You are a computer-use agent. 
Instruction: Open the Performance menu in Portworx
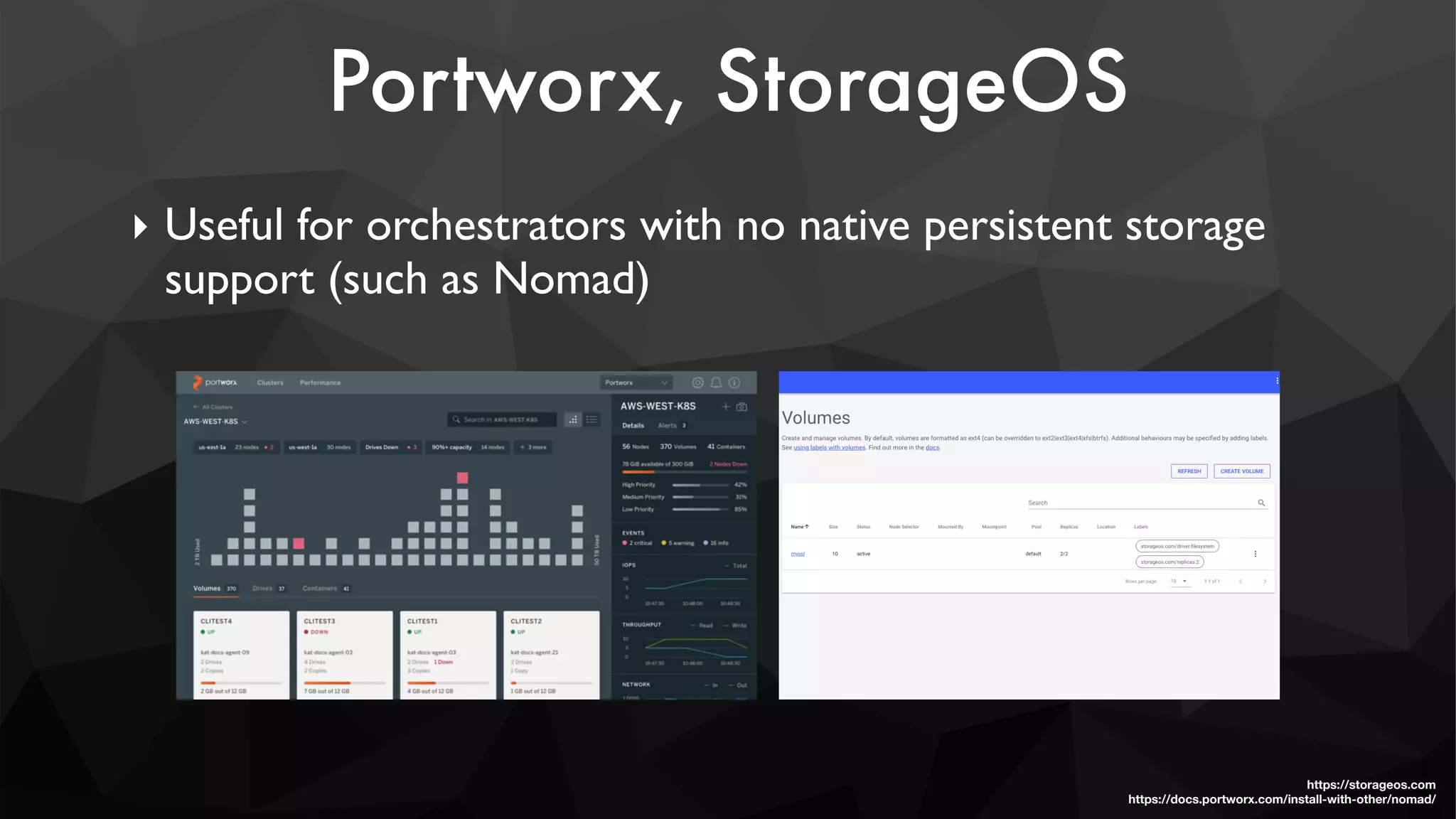[x=320, y=382]
